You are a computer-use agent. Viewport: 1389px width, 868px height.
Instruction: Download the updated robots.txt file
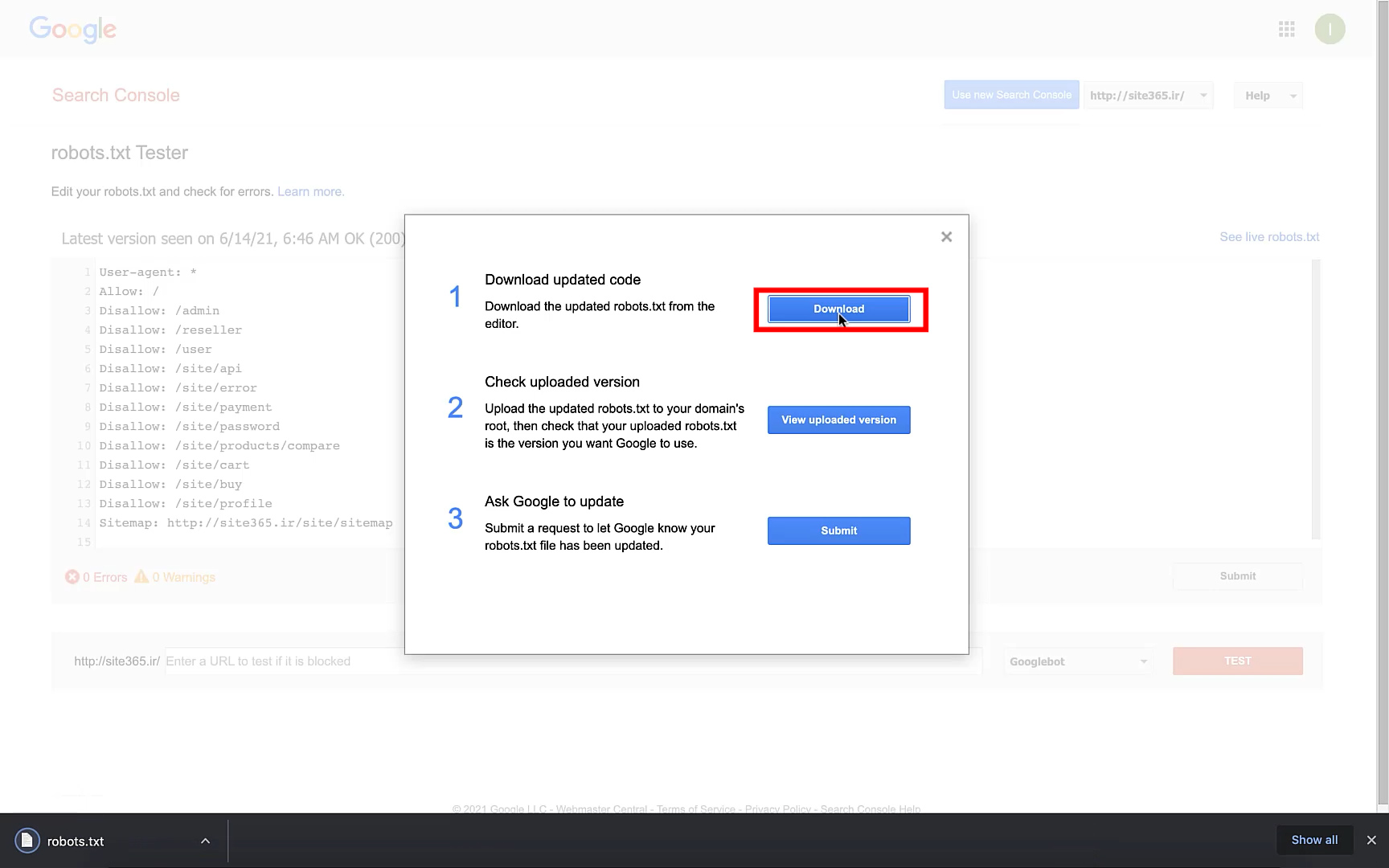pos(838,309)
